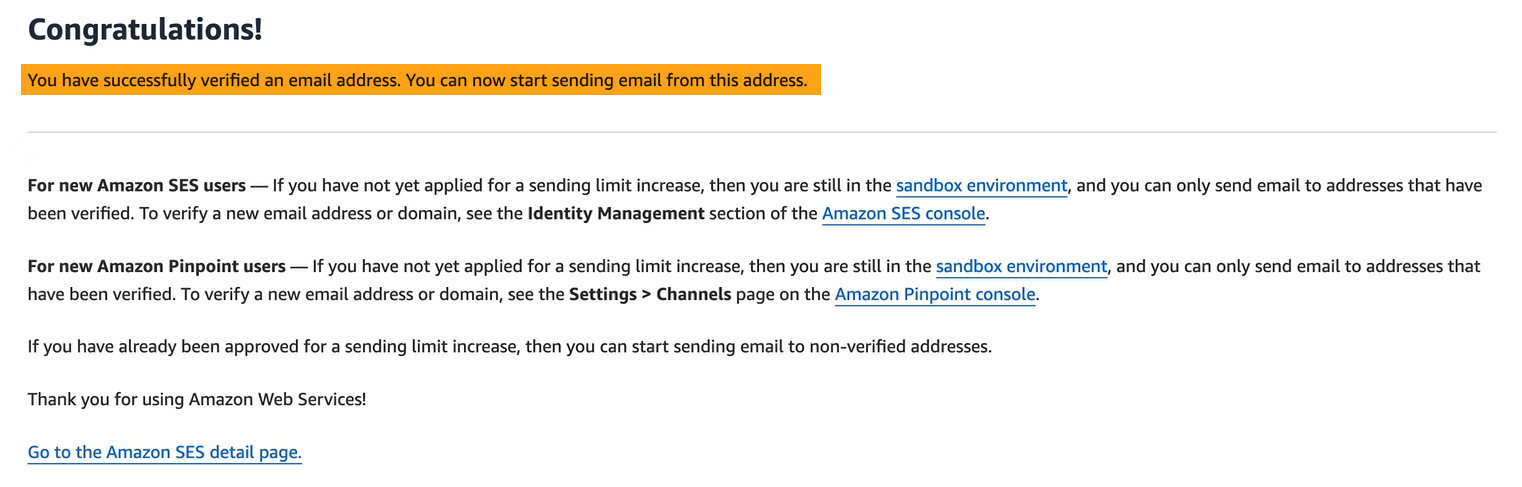This screenshot has height=487, width=1522.
Task: Click the bold 'Identity Management' text
Action: click(x=616, y=213)
